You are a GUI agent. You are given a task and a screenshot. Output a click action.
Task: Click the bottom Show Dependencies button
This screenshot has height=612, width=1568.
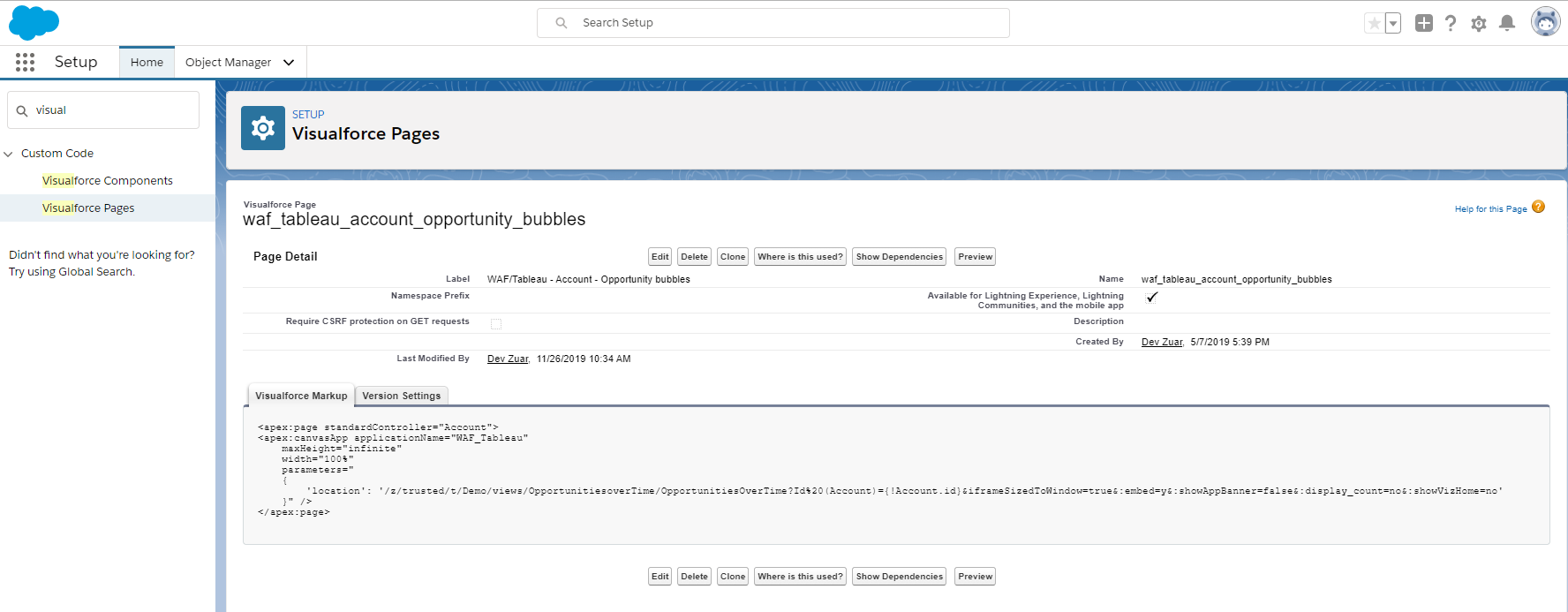(900, 577)
